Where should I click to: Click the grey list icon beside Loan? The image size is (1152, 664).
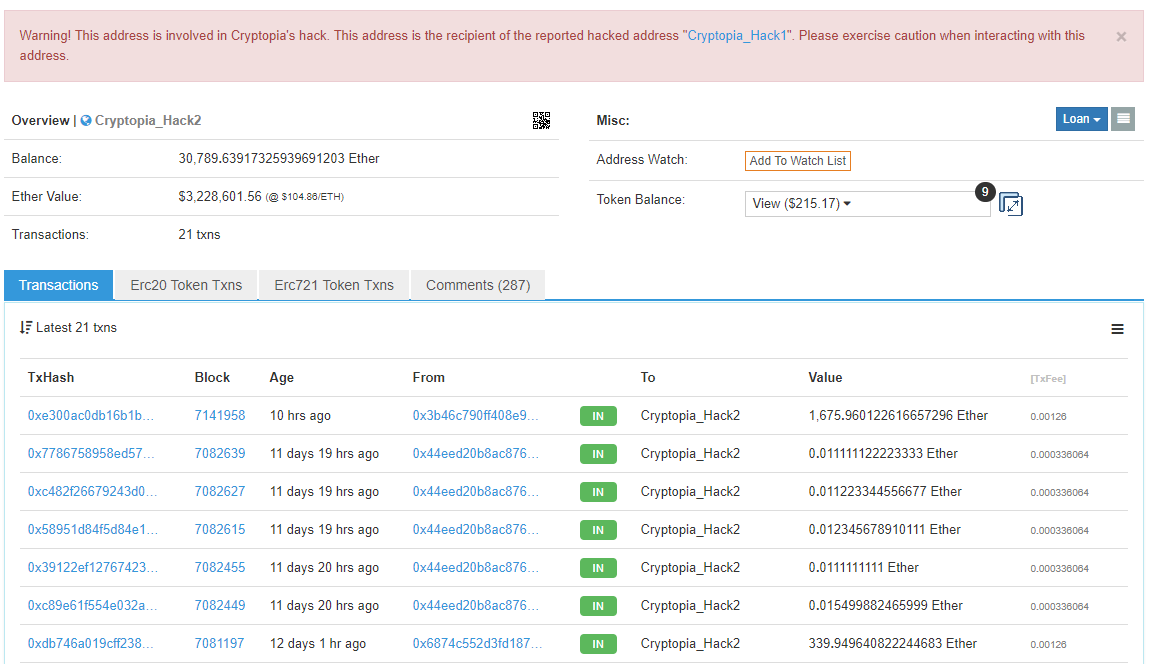click(x=1123, y=119)
